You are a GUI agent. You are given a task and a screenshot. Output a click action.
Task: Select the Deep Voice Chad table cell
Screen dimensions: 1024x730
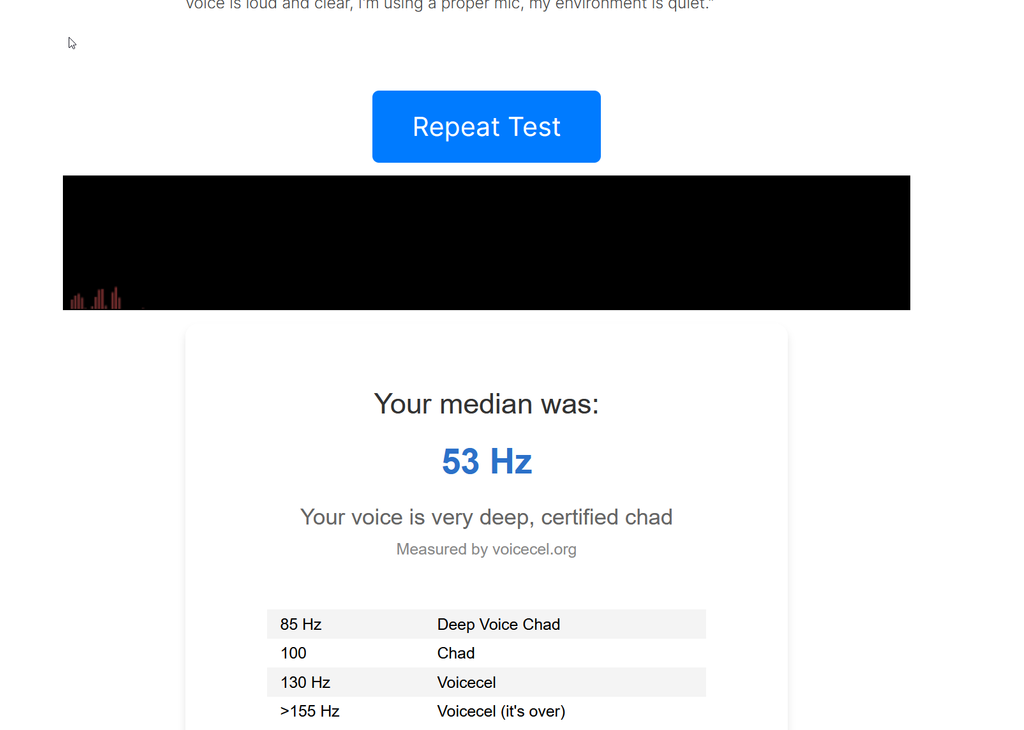tap(498, 624)
